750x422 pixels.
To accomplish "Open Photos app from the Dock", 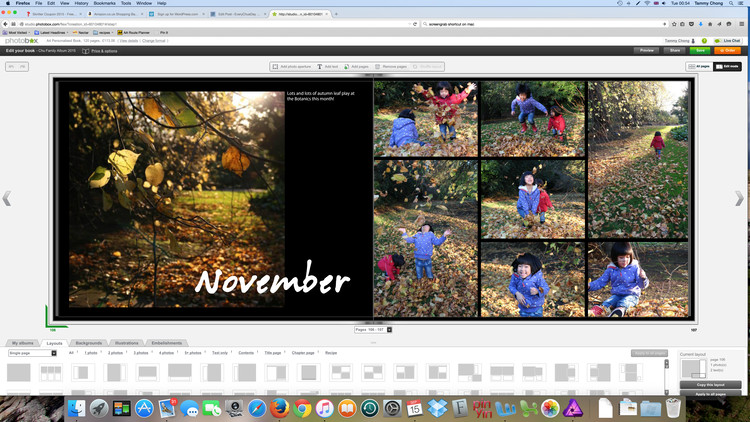I will point(550,408).
